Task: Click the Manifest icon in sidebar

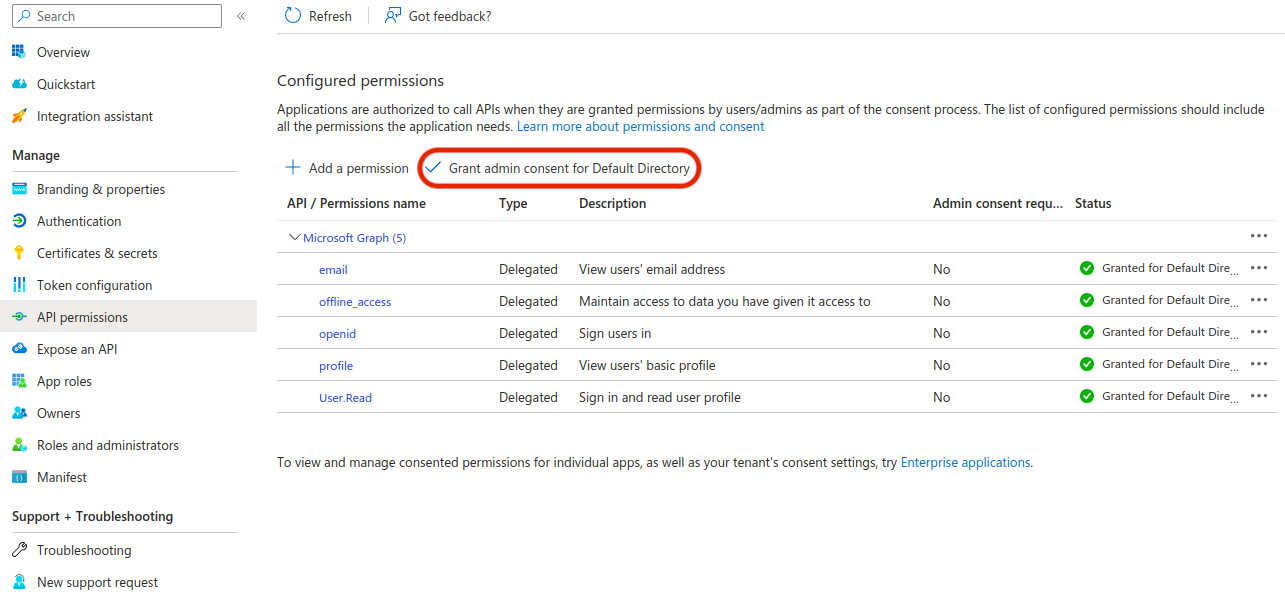Action: point(18,477)
